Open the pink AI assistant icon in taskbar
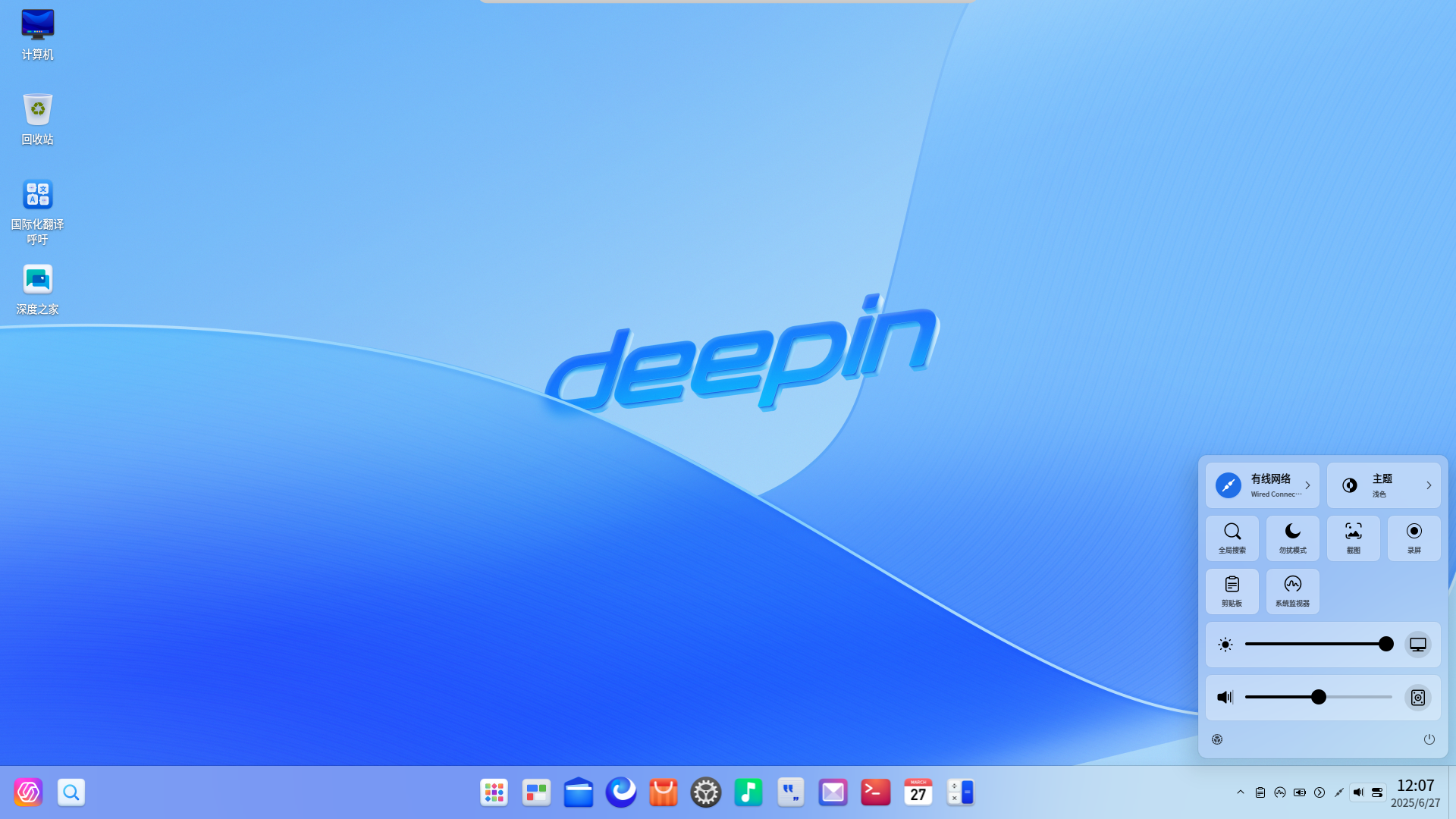The image size is (1456, 819). tap(28, 792)
